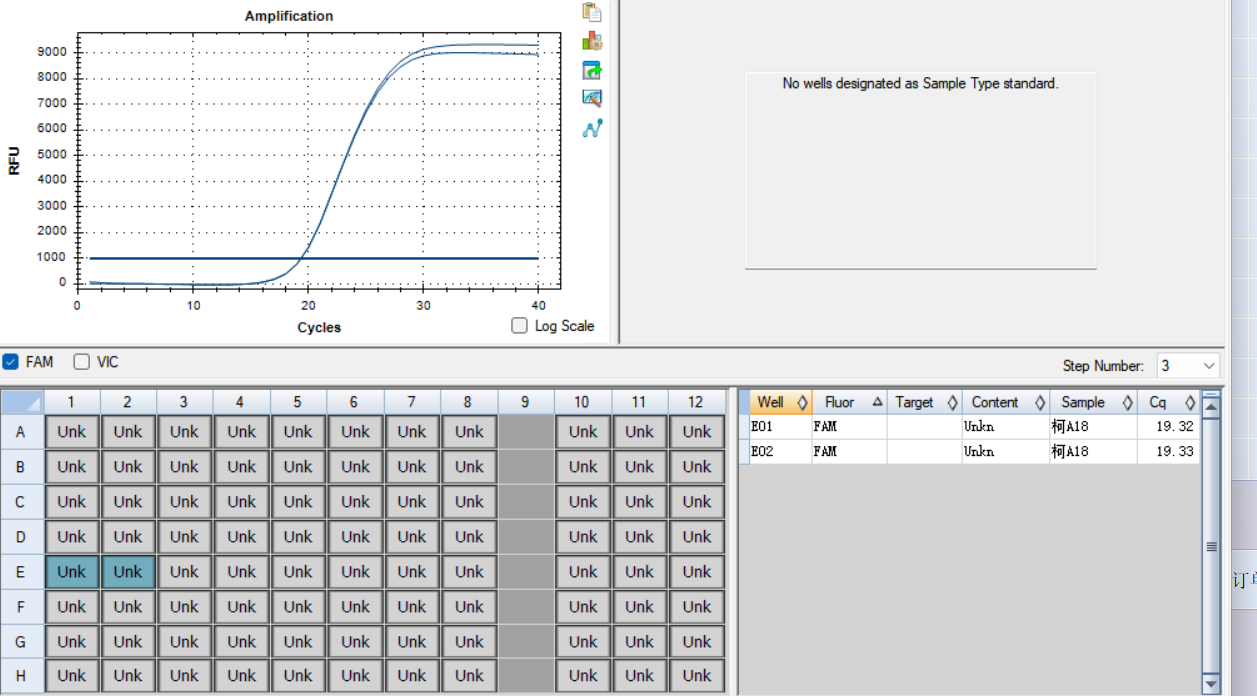Screen dimensions: 1257x696
Task: Check the VIC fluorophore checkbox
Action: coord(82,362)
